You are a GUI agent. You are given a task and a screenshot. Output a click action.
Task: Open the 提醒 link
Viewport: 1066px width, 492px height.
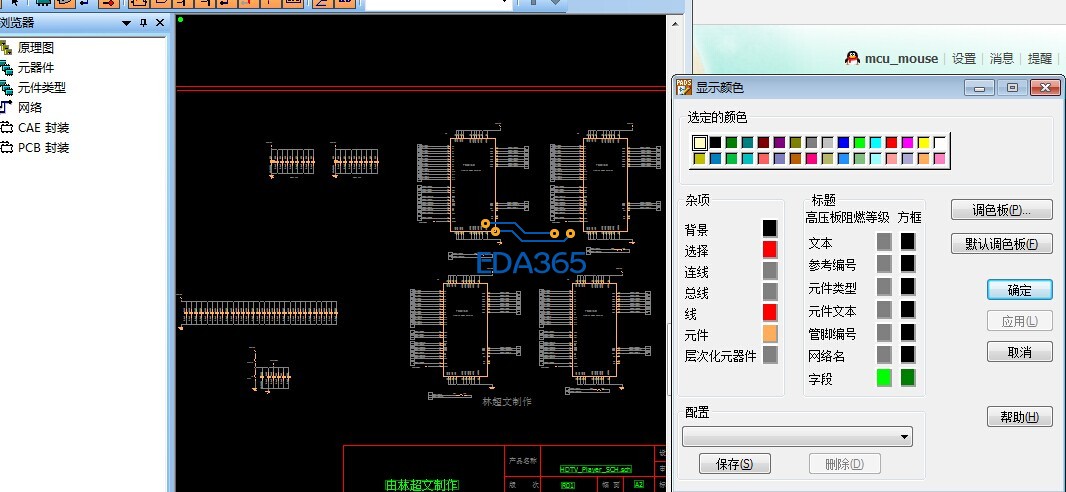[x=1040, y=59]
